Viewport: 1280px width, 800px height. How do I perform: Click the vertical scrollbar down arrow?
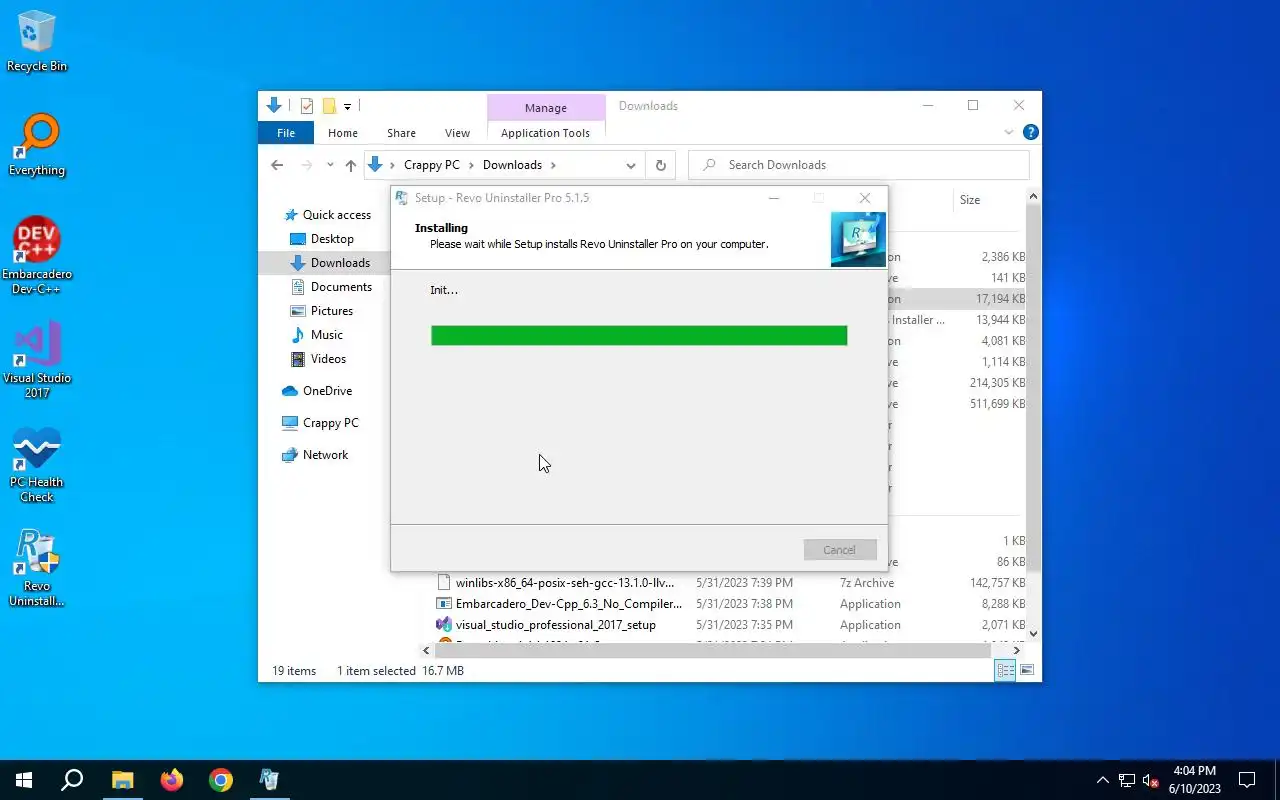click(x=1033, y=633)
